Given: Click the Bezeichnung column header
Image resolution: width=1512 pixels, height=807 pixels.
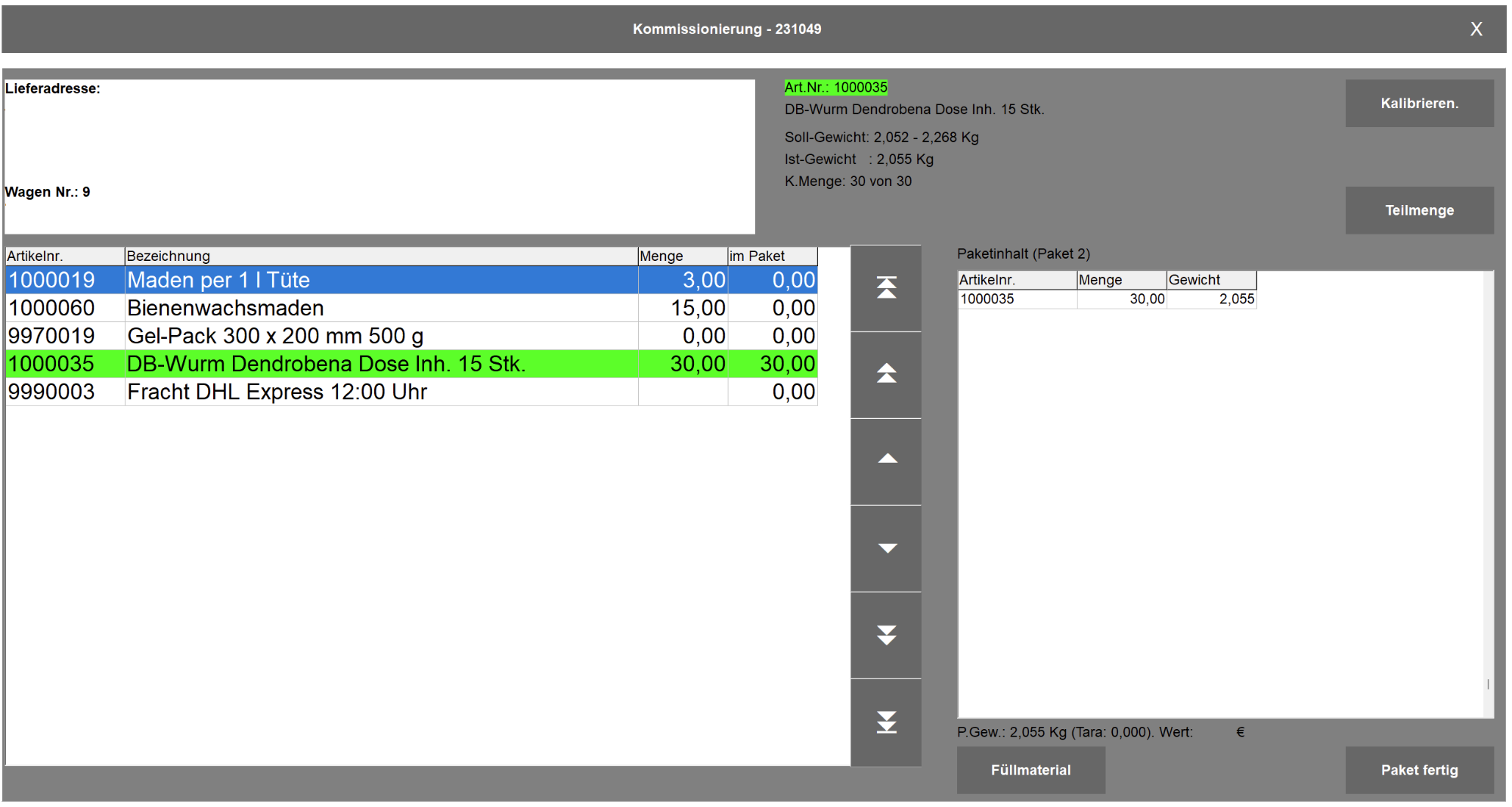Looking at the screenshot, I should point(381,256).
